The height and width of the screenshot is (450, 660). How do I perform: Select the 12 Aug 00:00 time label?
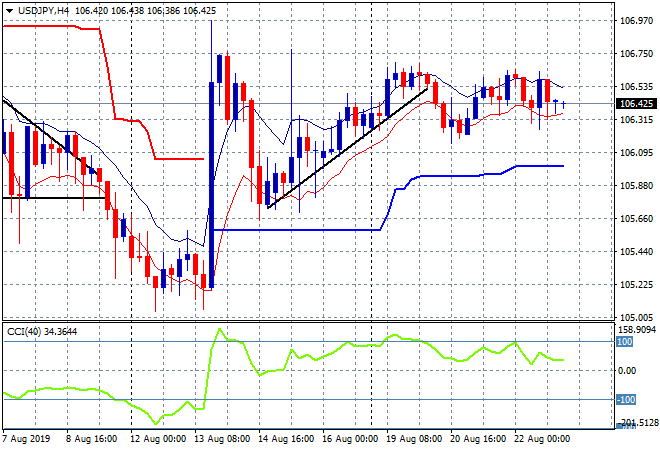(x=158, y=439)
